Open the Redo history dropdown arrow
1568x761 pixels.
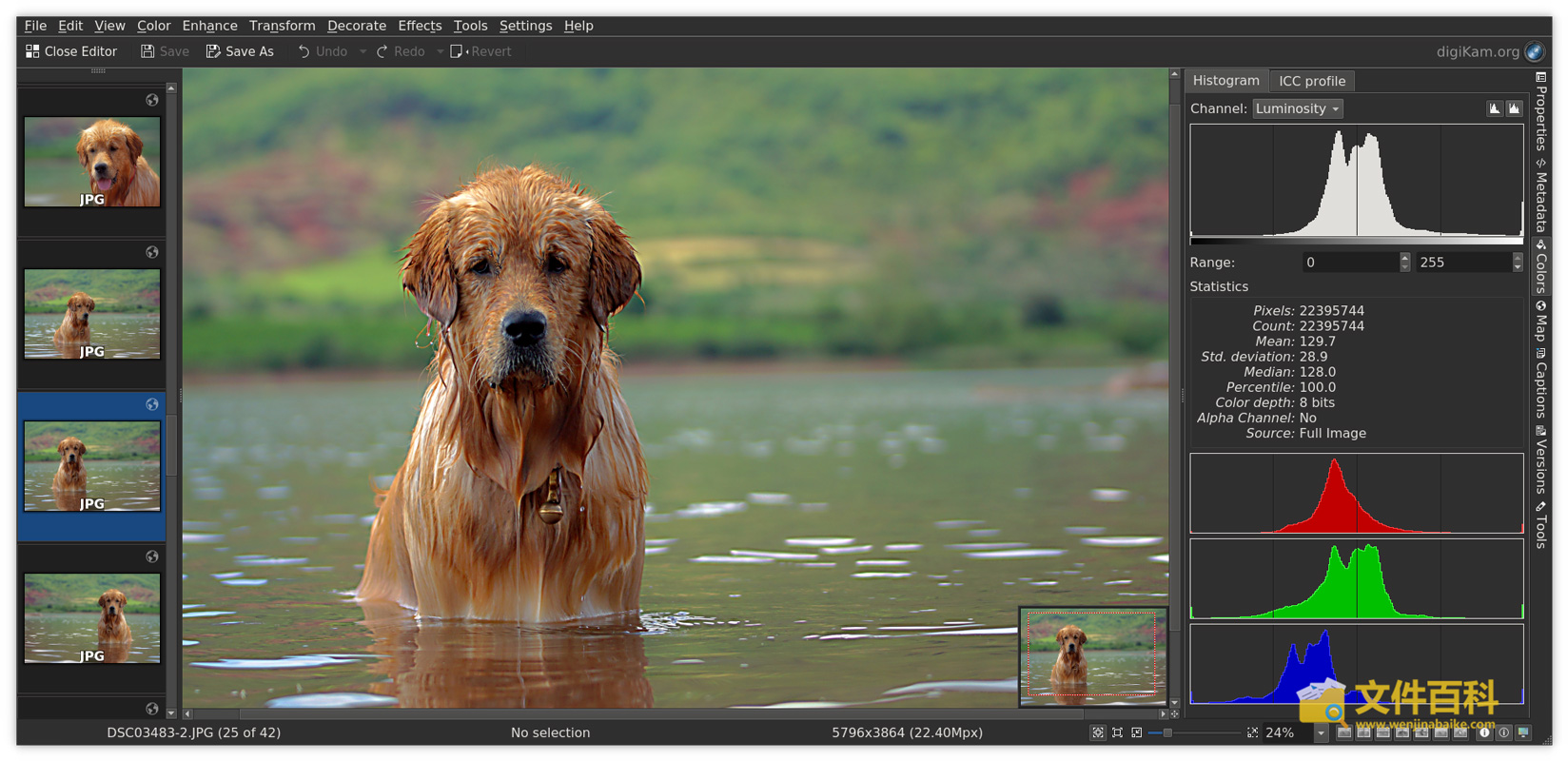pos(441,51)
